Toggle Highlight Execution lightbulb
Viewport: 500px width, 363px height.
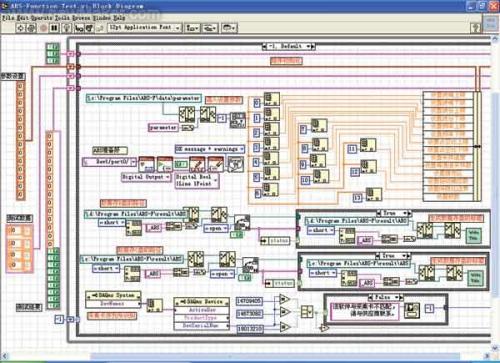(x=67, y=28)
